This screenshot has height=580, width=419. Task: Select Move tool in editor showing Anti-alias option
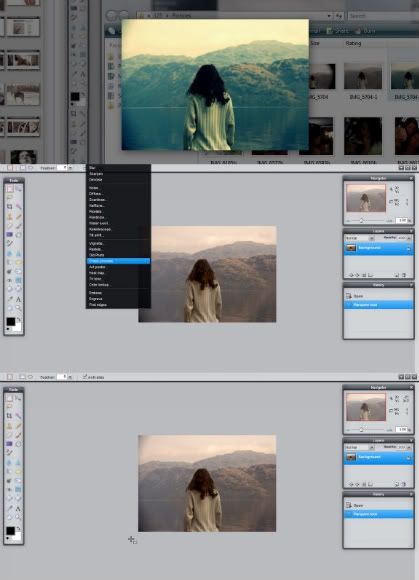click(18, 398)
